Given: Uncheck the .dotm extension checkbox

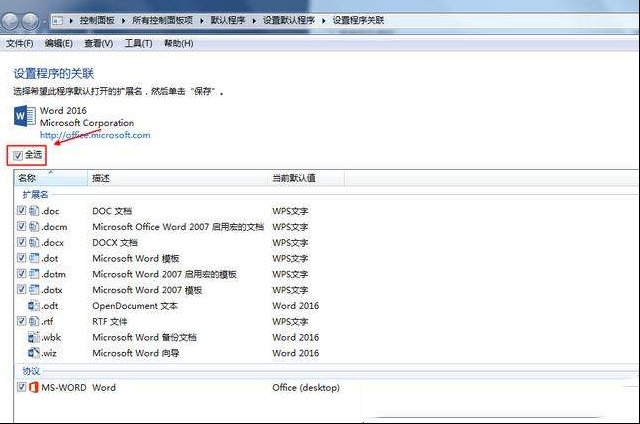Looking at the screenshot, I should pyautogui.click(x=21, y=273).
